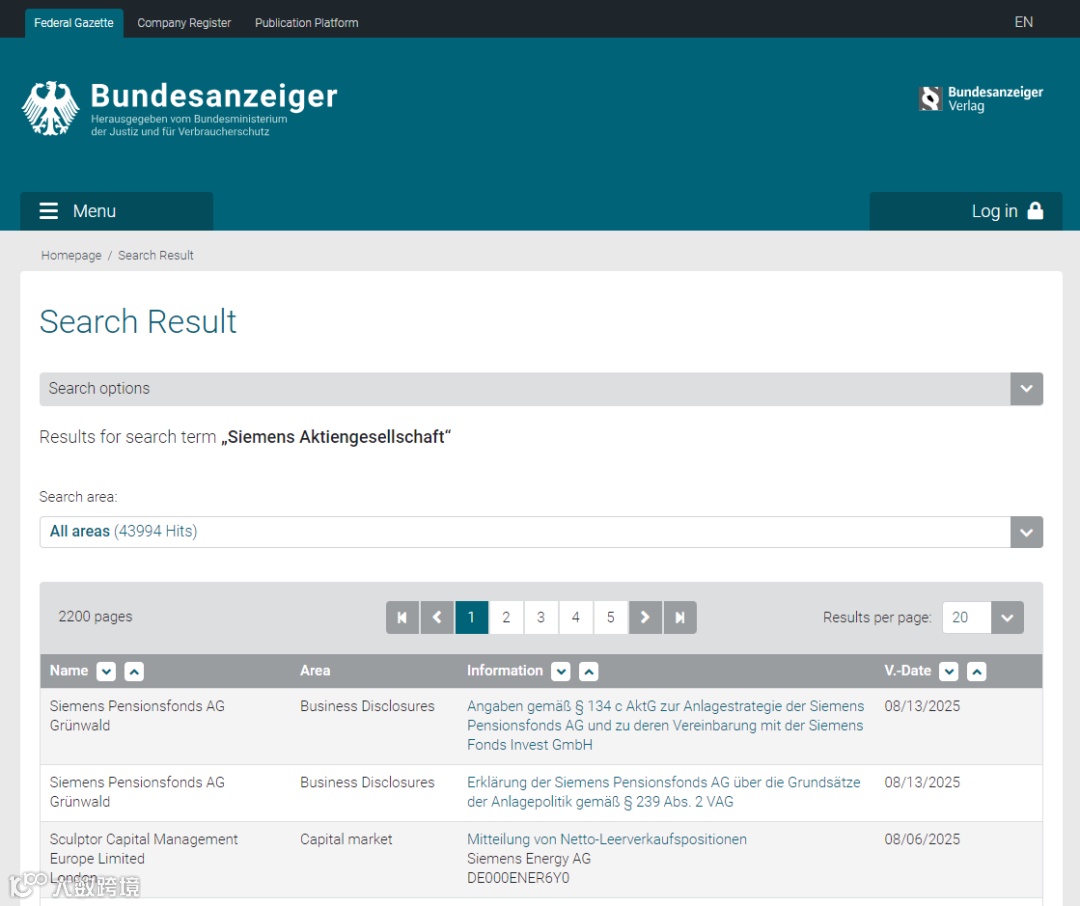Click the Homepage breadcrumb link
The width and height of the screenshot is (1080, 906).
71,256
